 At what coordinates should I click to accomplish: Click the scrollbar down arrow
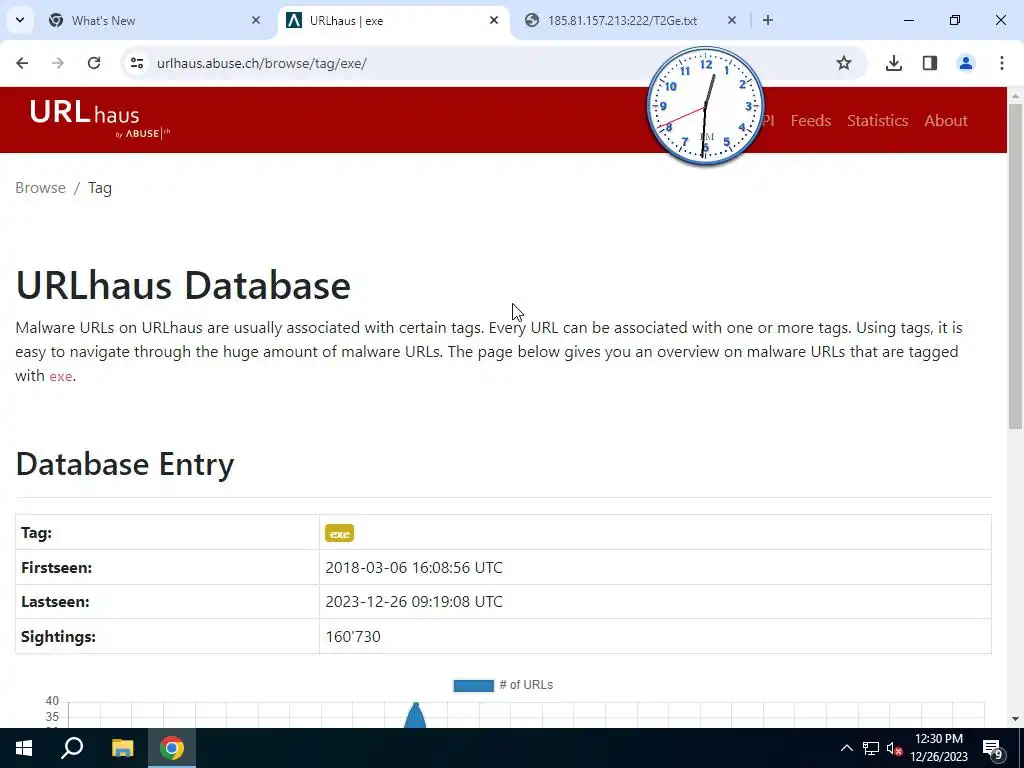pos(1015,719)
